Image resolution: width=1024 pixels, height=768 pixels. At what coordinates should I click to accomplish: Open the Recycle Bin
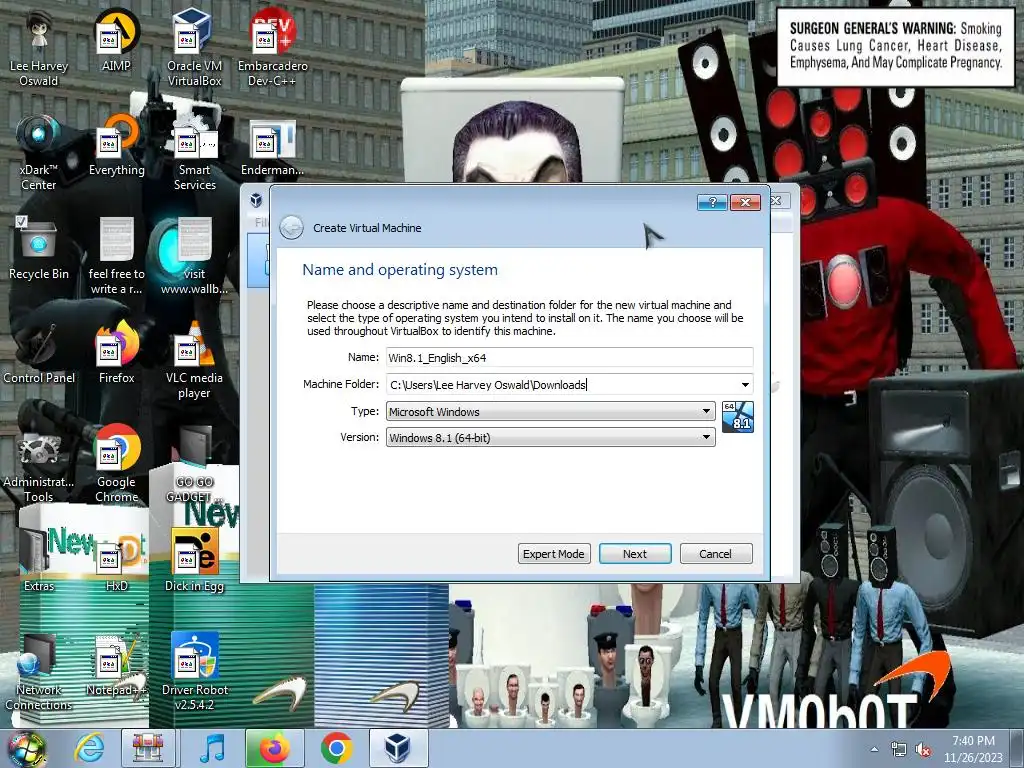pos(39,248)
